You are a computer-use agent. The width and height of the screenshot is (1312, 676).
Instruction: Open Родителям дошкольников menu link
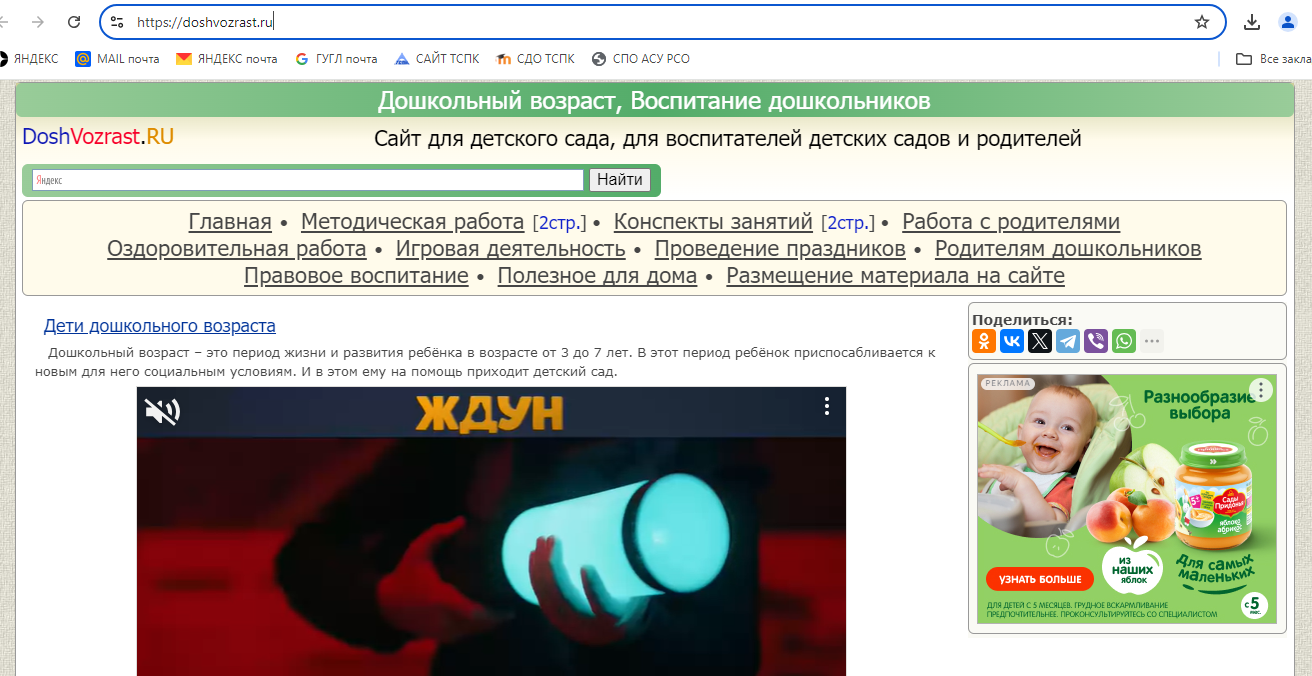coord(1068,249)
